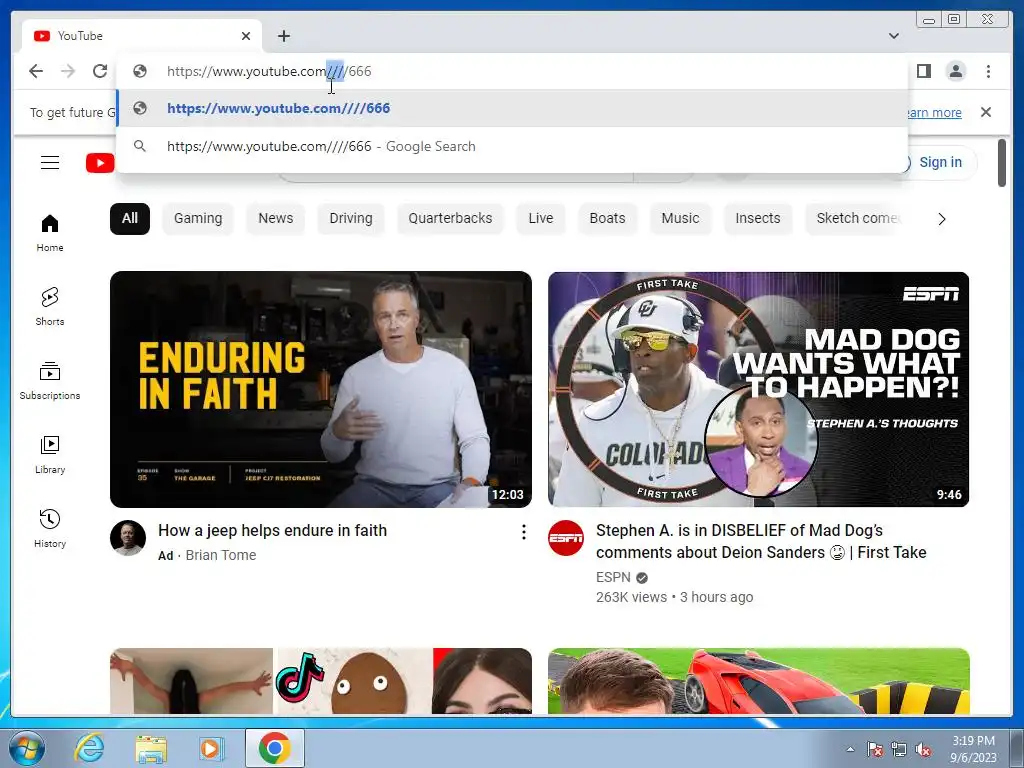Image resolution: width=1024 pixels, height=768 pixels.
Task: Open Windows Explorer from the taskbar
Action: coord(151,748)
